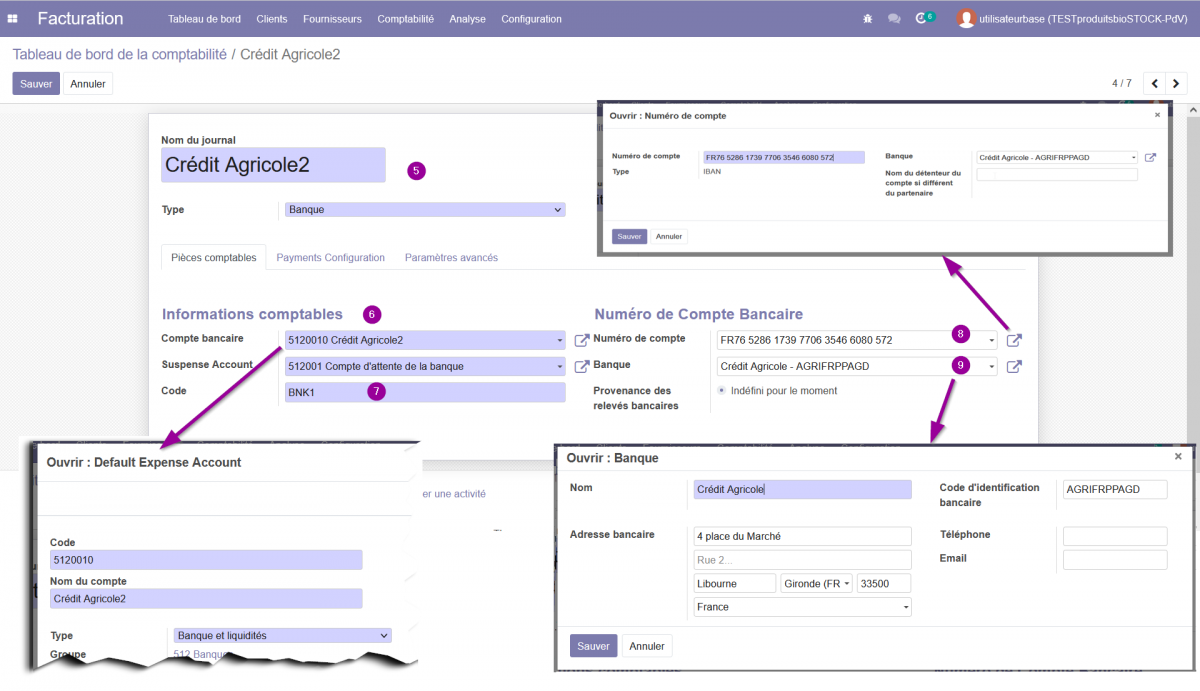The width and height of the screenshot is (1200, 691).
Task: Click the Code d'identification bancaire field AGRIFRPPAGD
Action: (x=1115, y=489)
